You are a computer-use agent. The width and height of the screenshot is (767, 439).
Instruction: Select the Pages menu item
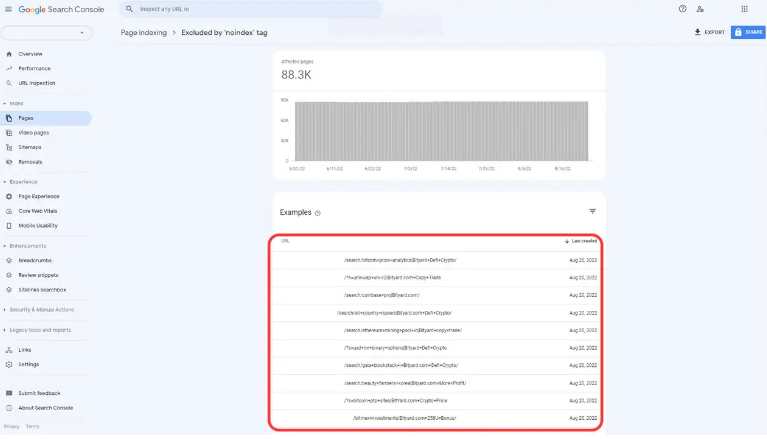[x=45, y=118]
